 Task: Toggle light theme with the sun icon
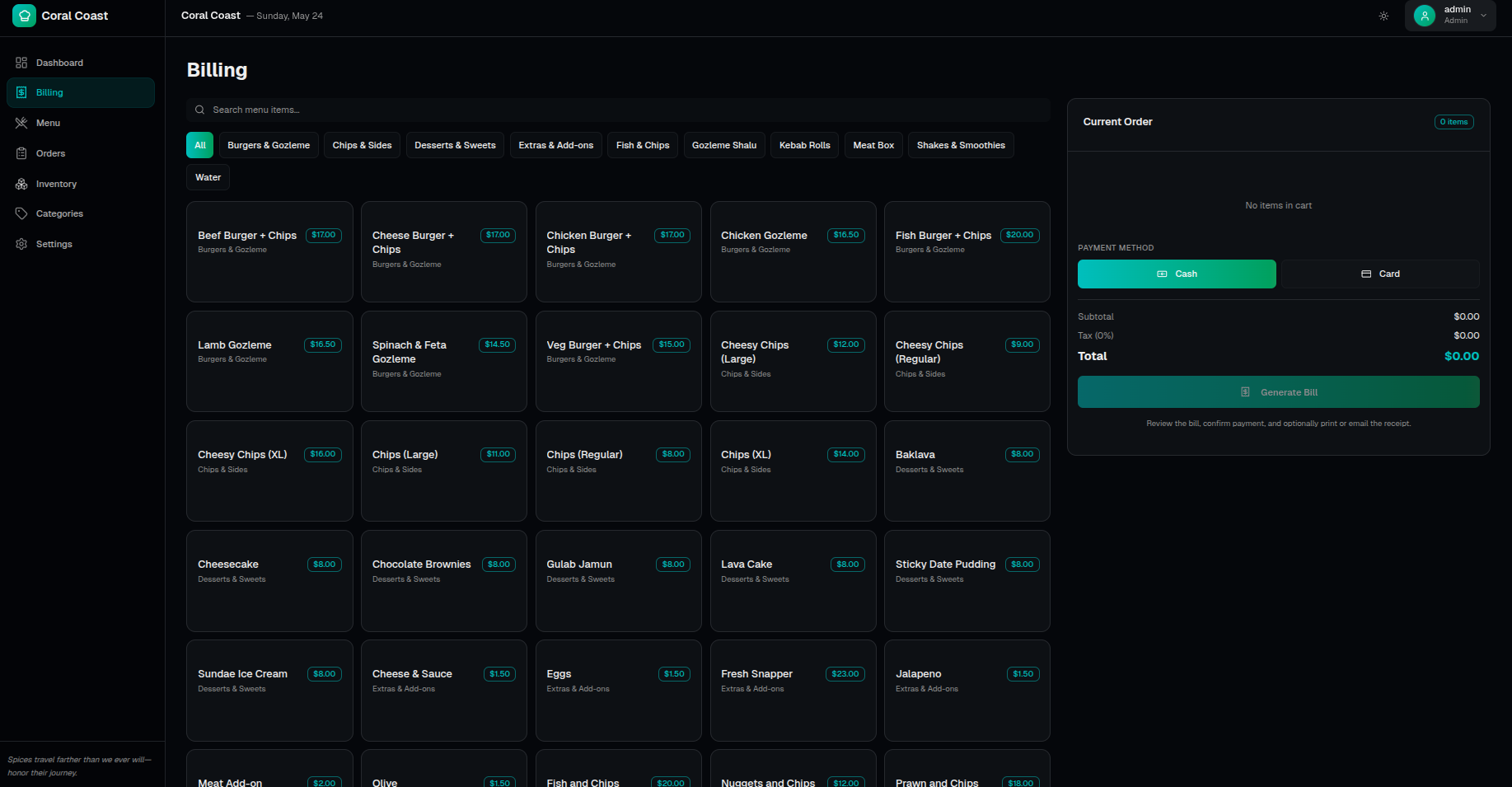[x=1383, y=16]
